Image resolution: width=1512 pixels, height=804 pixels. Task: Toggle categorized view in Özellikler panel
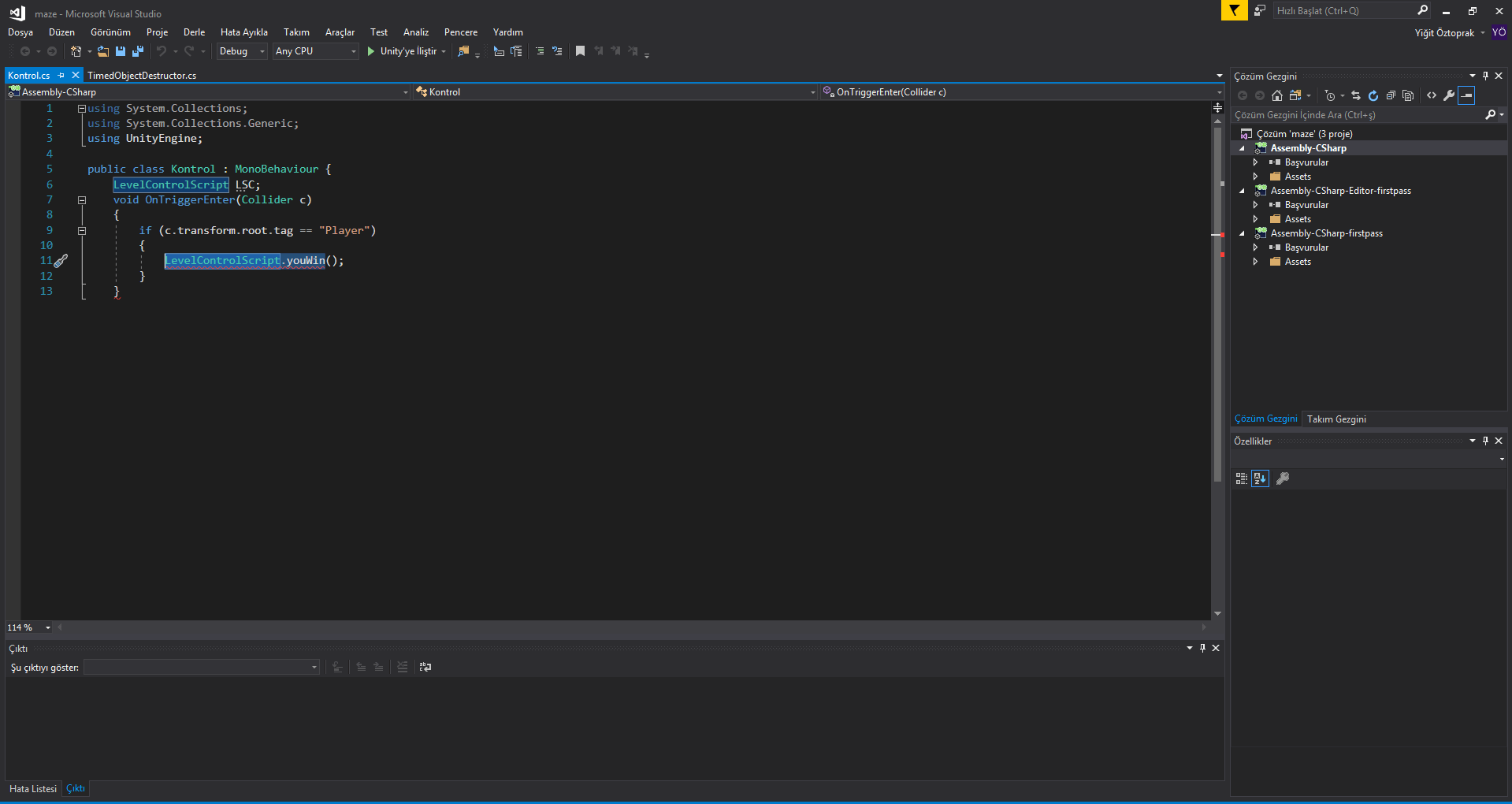tap(1242, 478)
